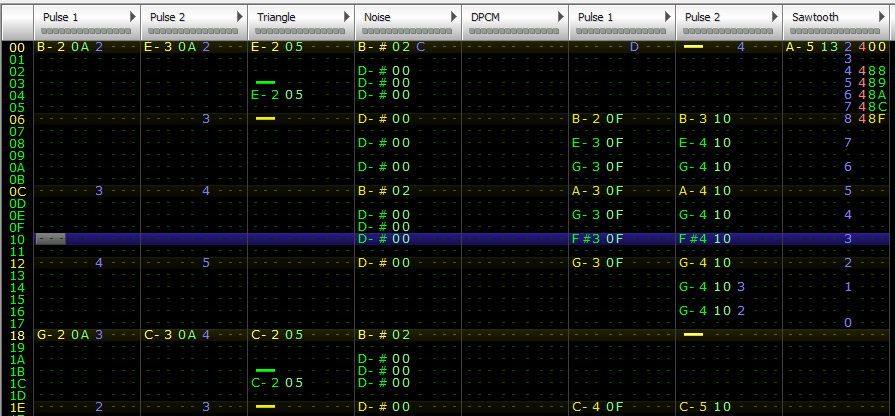
Task: Select the A-5 note in Sawtooth channel
Action: click(x=801, y=47)
